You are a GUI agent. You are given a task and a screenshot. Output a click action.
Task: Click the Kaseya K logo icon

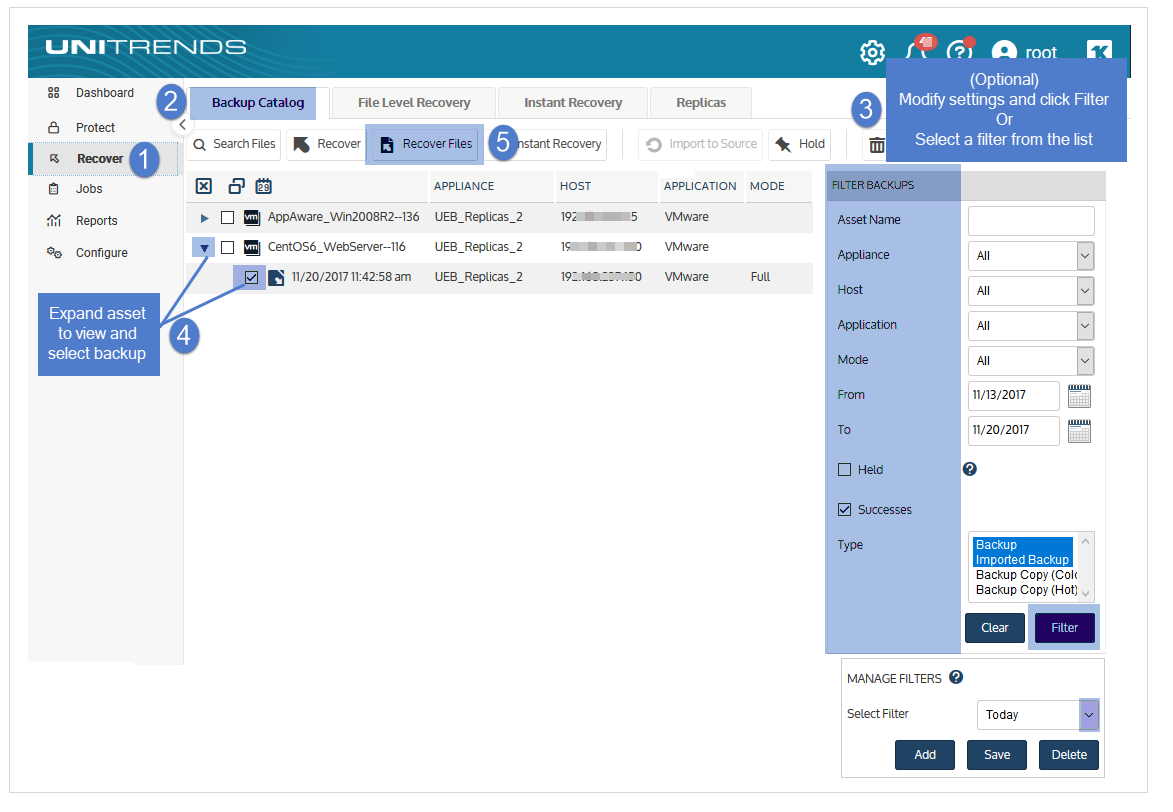[x=1099, y=51]
